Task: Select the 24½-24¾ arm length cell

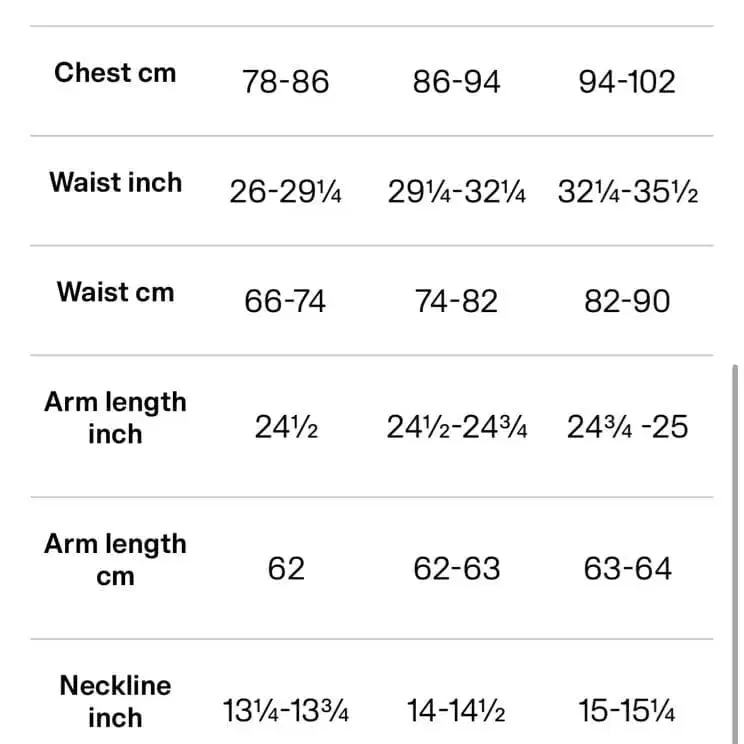Action: tap(456, 428)
